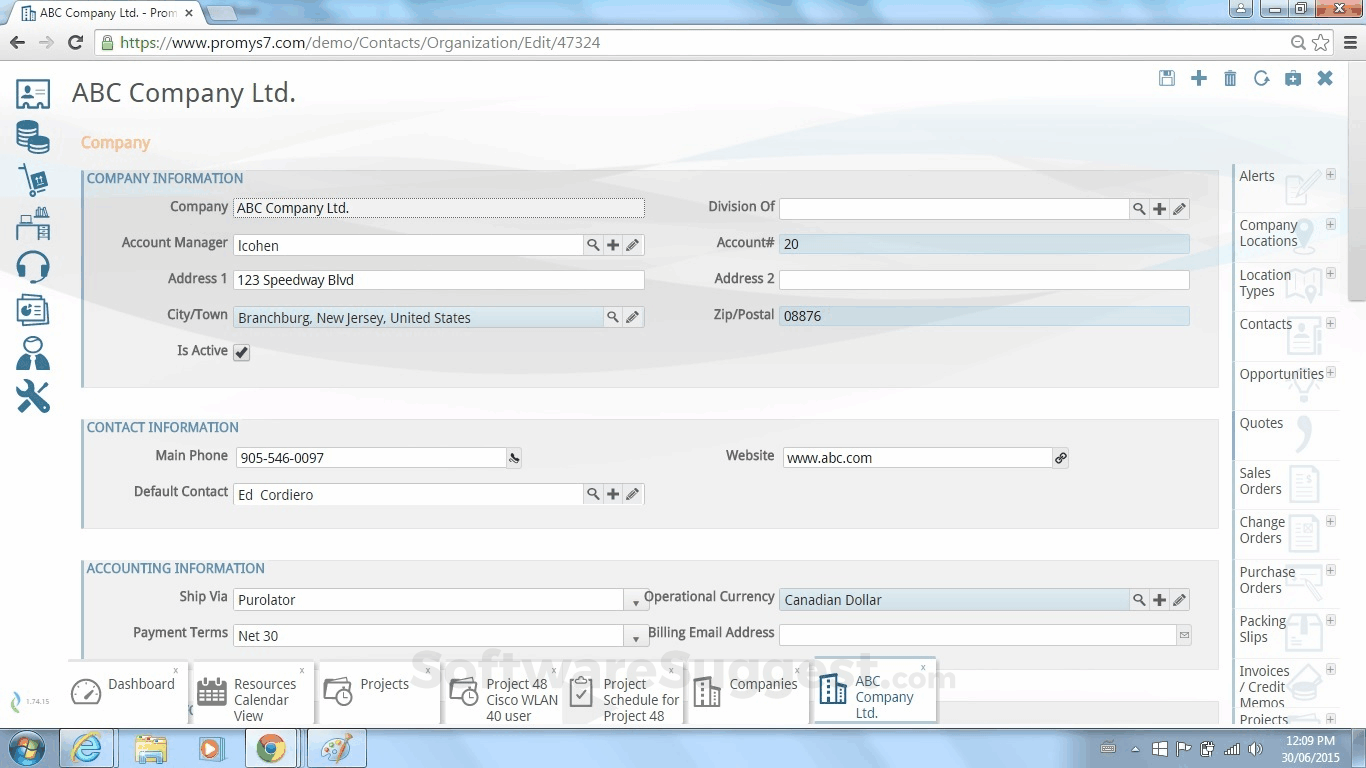The image size is (1366, 768).
Task: Click the phone dial icon beside Main Phone
Action: 514,458
